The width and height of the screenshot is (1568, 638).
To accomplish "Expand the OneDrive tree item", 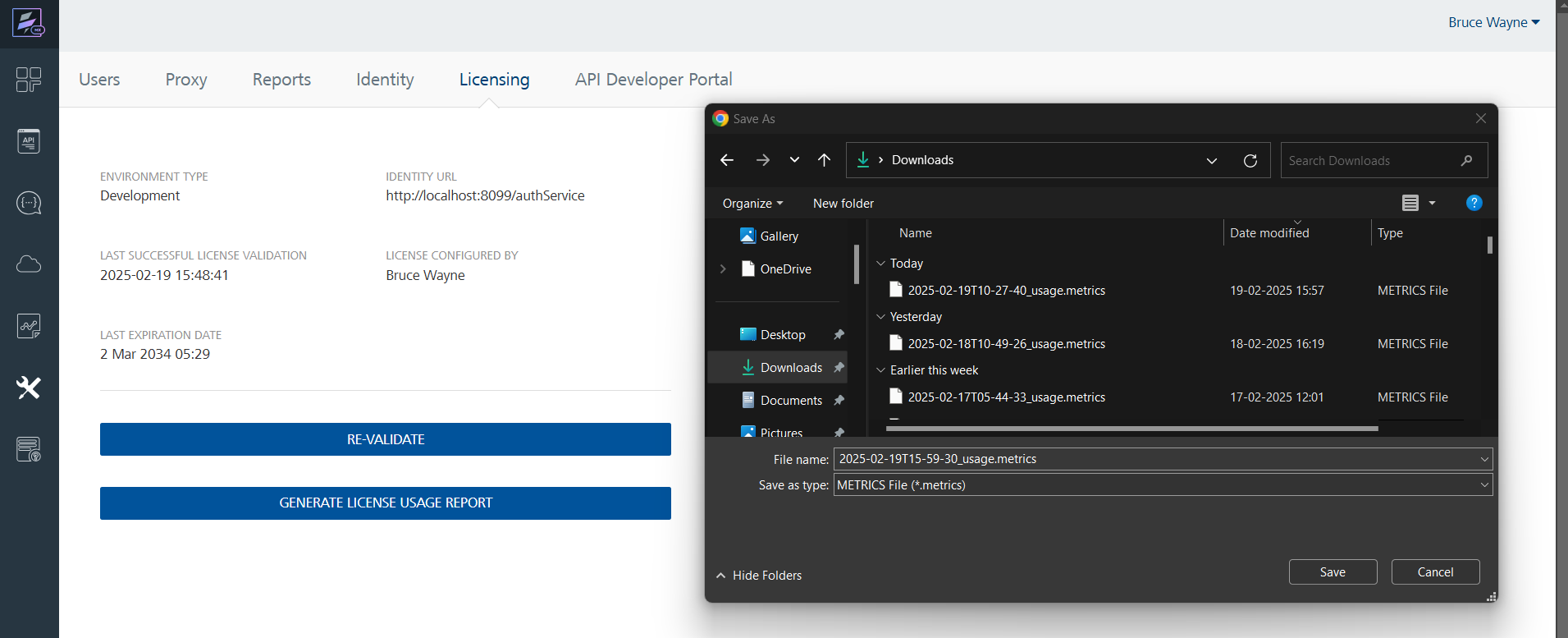I will click(723, 269).
